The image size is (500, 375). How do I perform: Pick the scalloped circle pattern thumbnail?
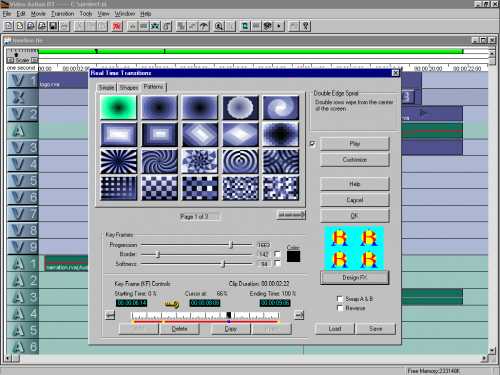pyautogui.click(x=240, y=107)
